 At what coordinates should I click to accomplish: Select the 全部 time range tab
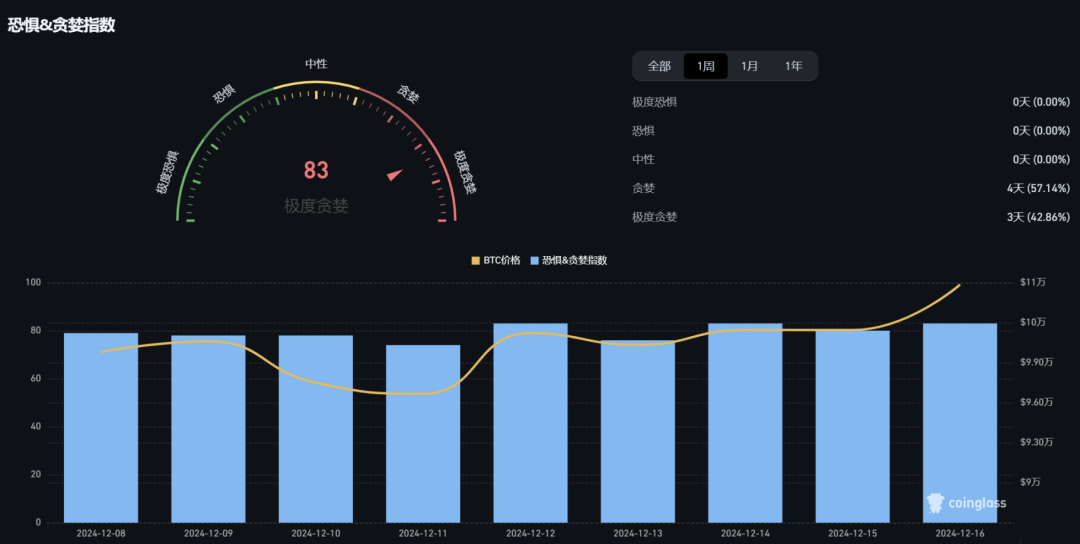(x=659, y=66)
